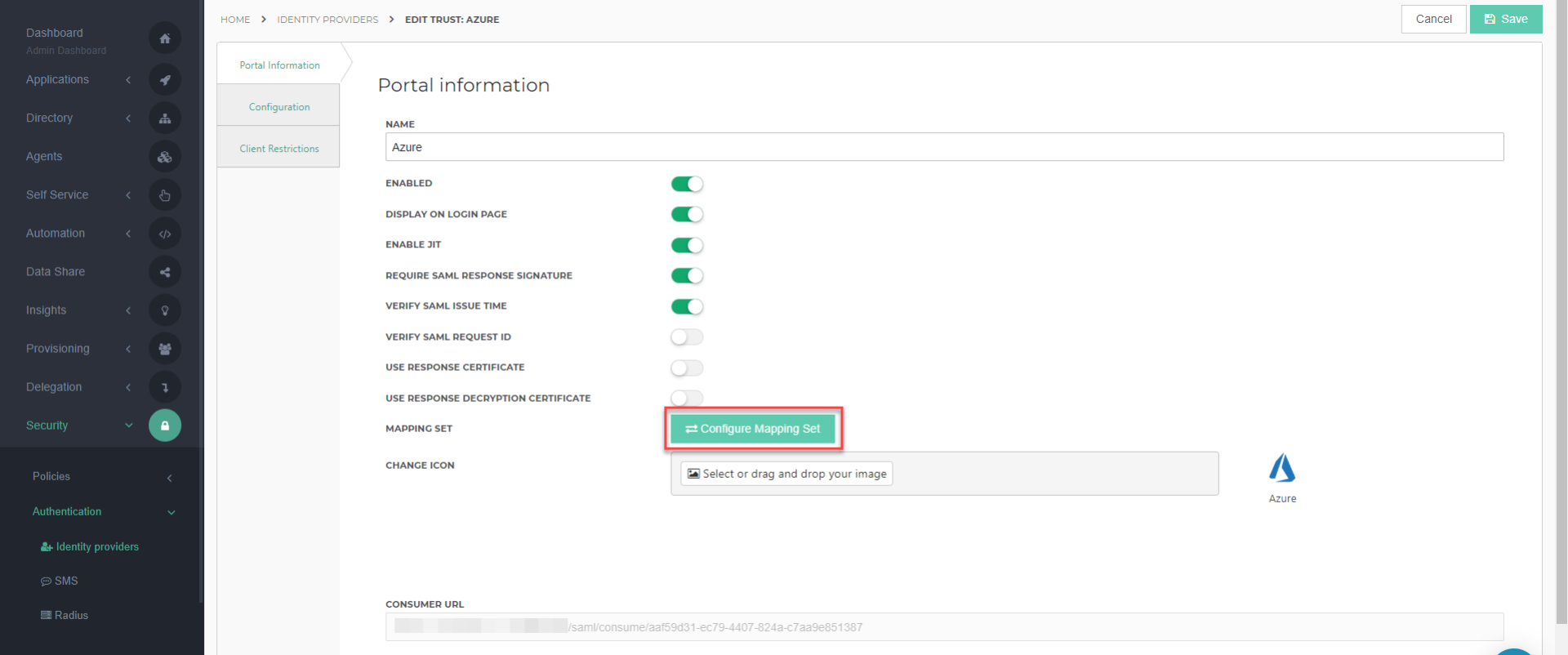Click the Agents cubes icon
This screenshot has width=1568, height=655.
coord(165,157)
